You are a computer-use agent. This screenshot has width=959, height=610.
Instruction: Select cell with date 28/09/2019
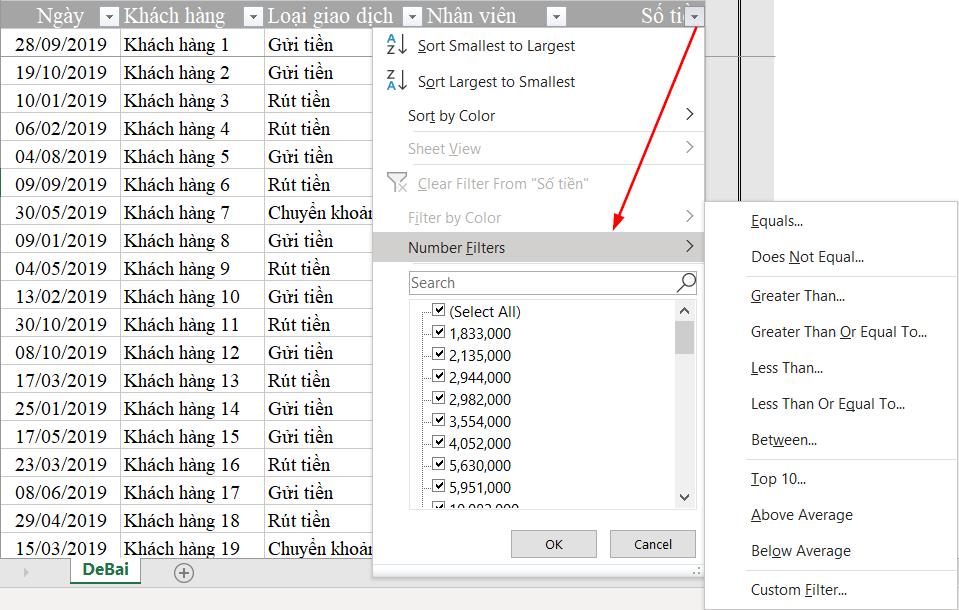coord(61,44)
